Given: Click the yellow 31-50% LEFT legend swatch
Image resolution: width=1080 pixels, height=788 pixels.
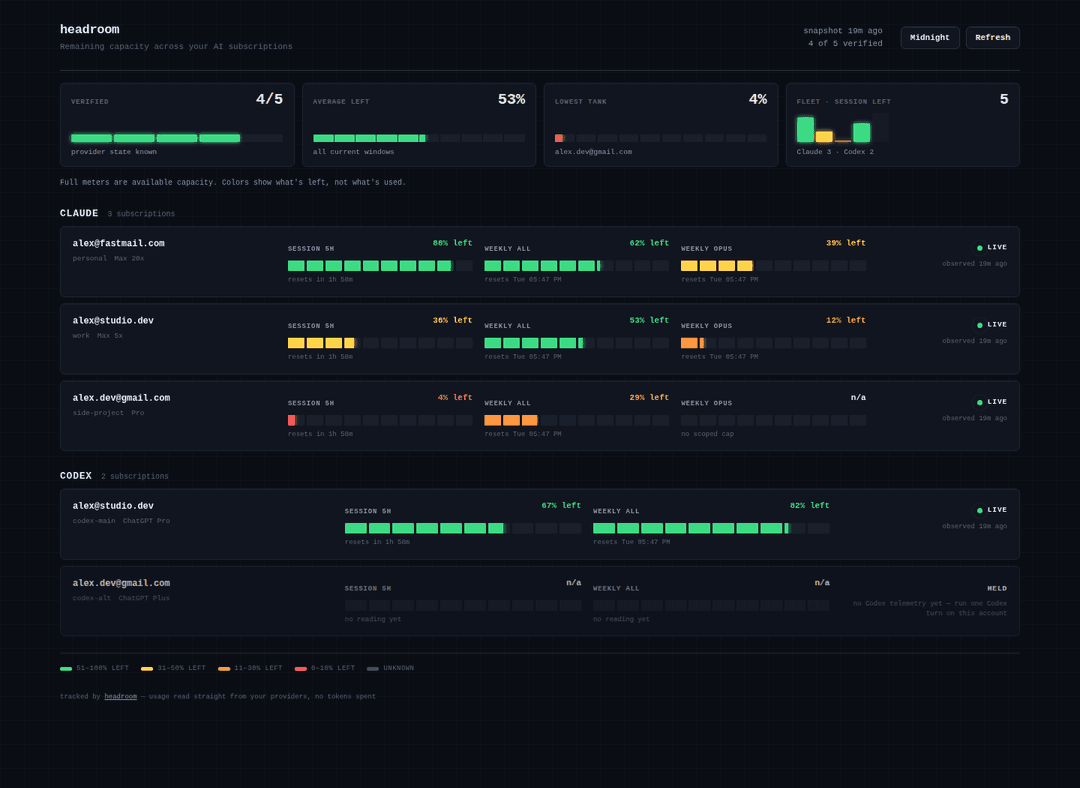Looking at the screenshot, I should (x=147, y=669).
